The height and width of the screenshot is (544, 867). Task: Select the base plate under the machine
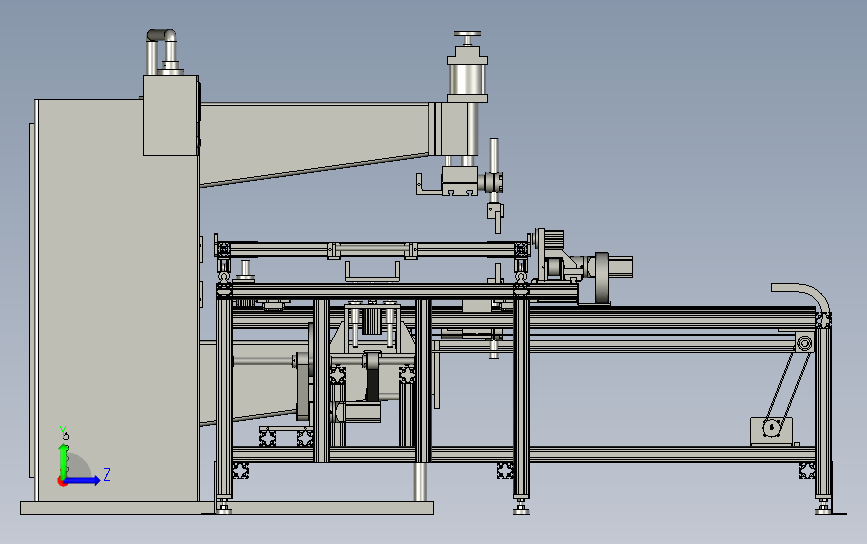click(x=227, y=508)
